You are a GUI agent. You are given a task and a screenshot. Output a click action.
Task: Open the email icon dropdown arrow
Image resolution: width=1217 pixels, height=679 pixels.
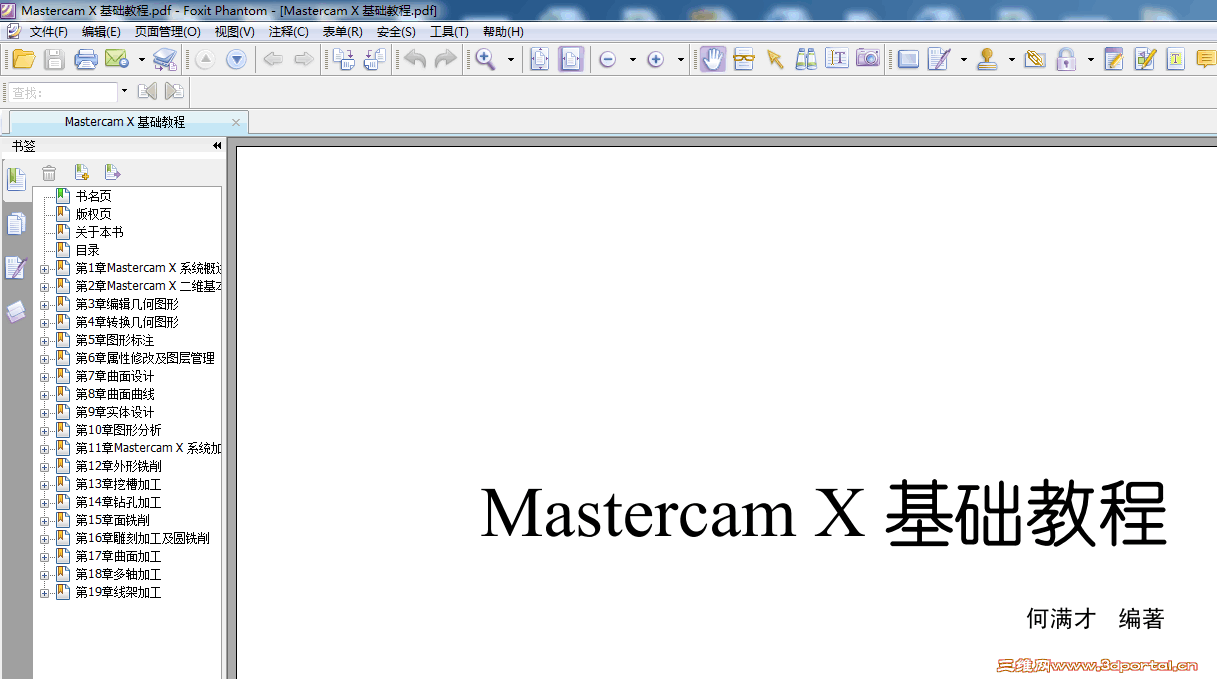pyautogui.click(x=142, y=60)
